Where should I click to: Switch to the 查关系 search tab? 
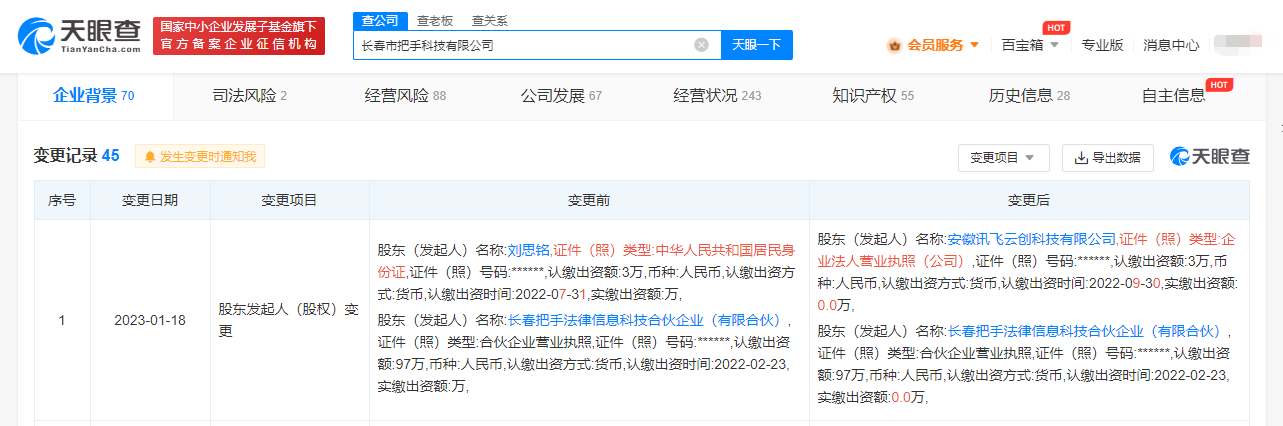(x=489, y=20)
